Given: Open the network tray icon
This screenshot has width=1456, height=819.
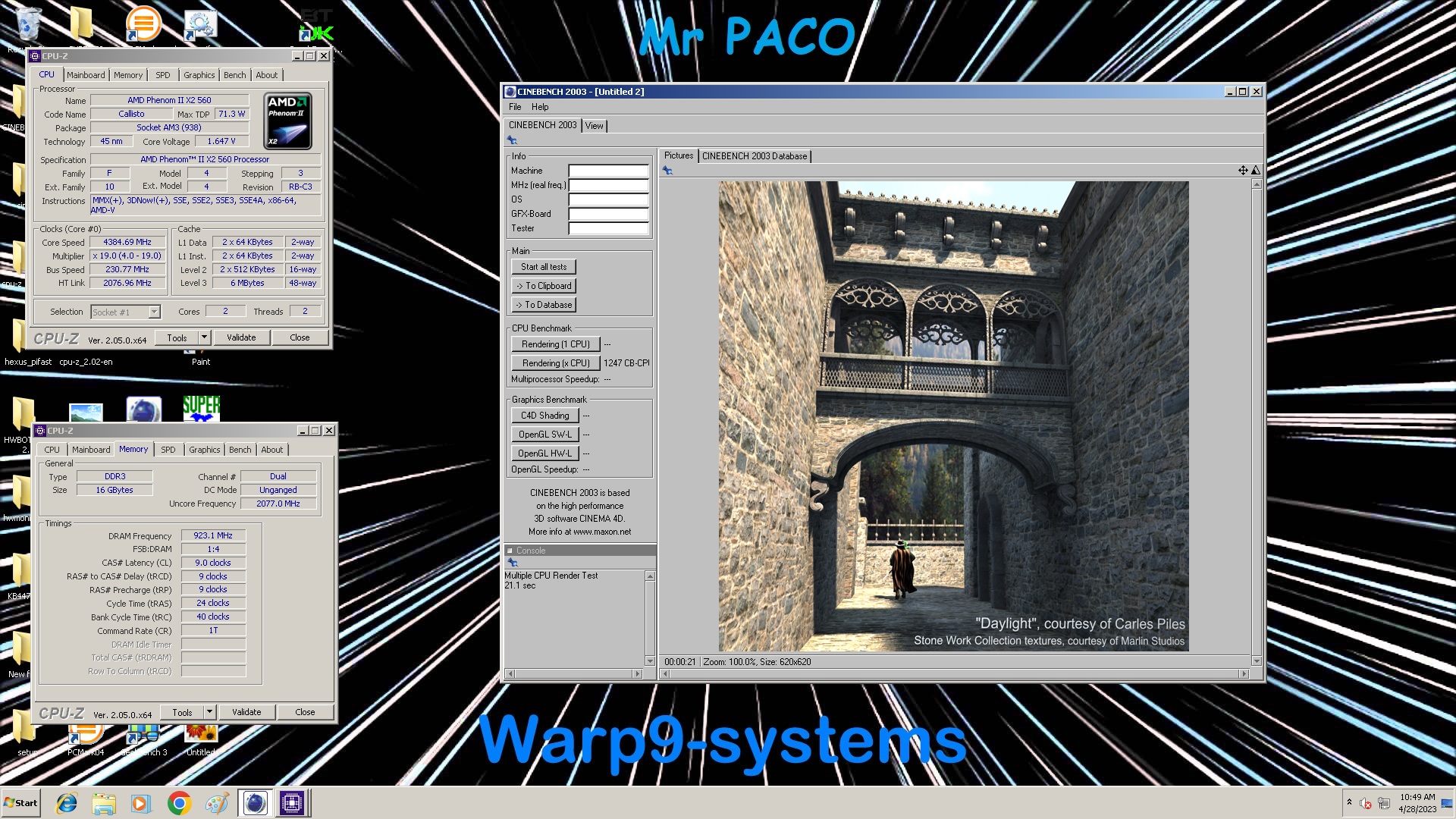Looking at the screenshot, I should tap(1384, 803).
